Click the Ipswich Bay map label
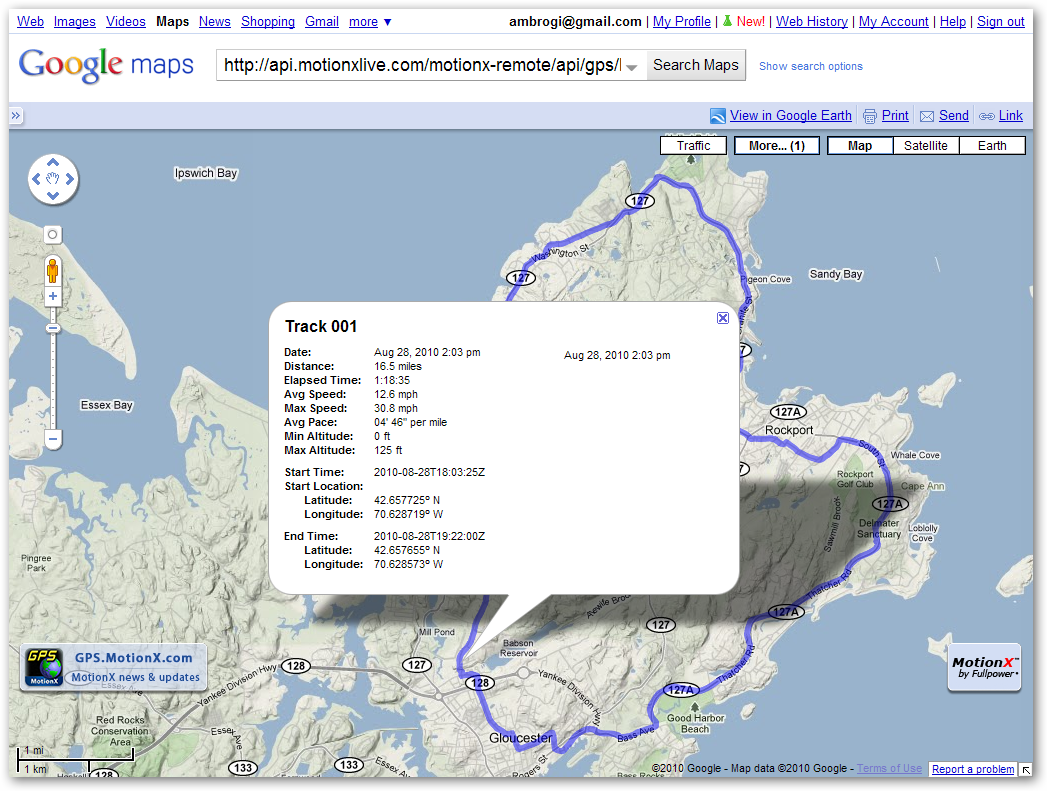Image resolution: width=1047 pixels, height=791 pixels. (x=206, y=173)
